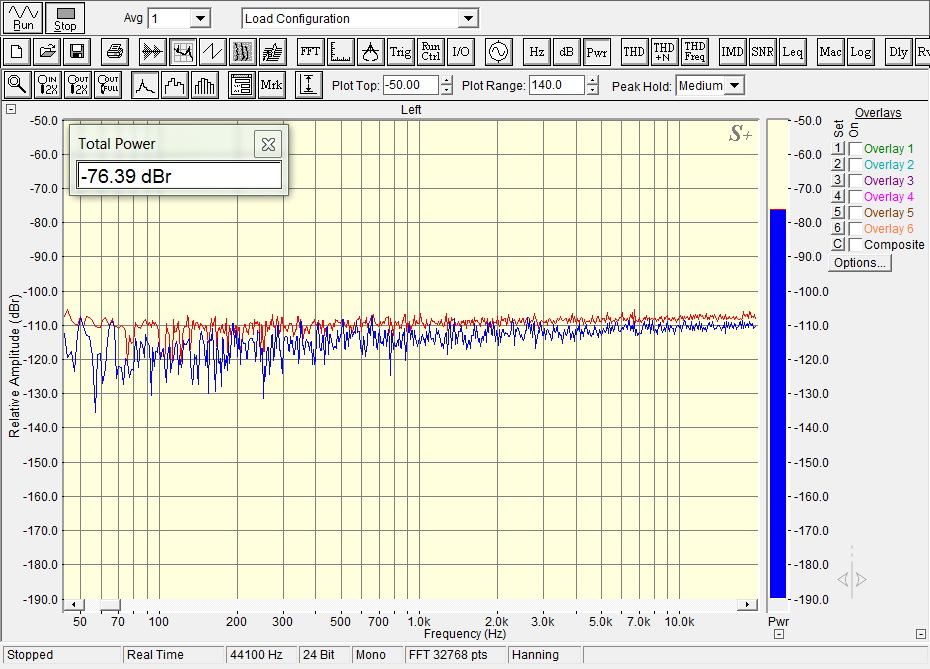This screenshot has width=930, height=669.
Task: Check the Composite overlay checkbox
Action: [855, 245]
